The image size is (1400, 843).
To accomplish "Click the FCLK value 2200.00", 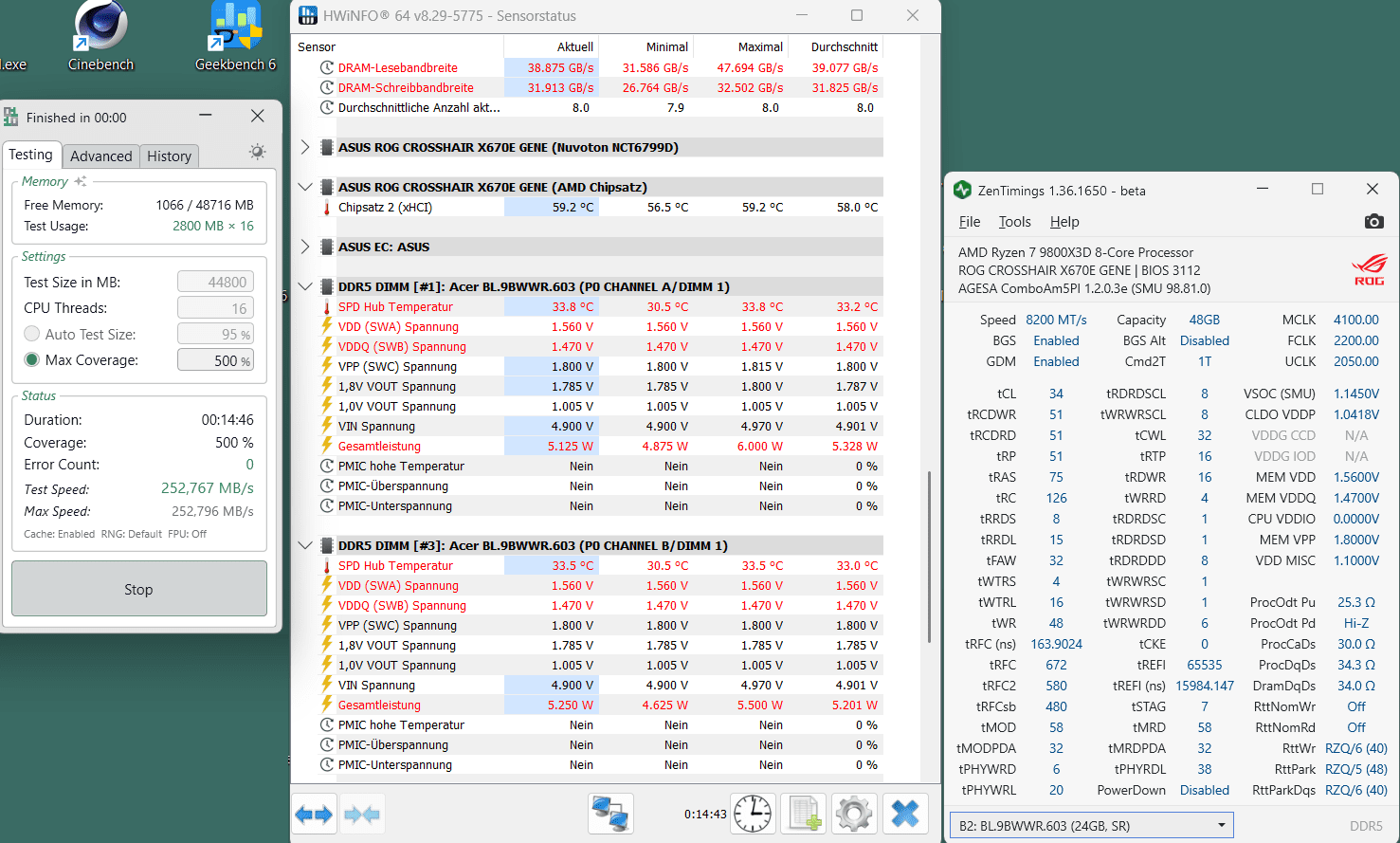I will tap(1356, 340).
